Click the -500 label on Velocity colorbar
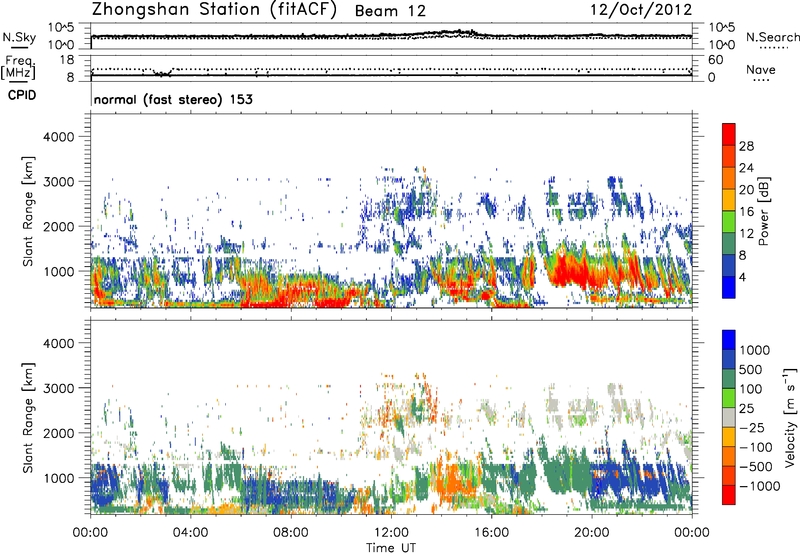 point(756,467)
